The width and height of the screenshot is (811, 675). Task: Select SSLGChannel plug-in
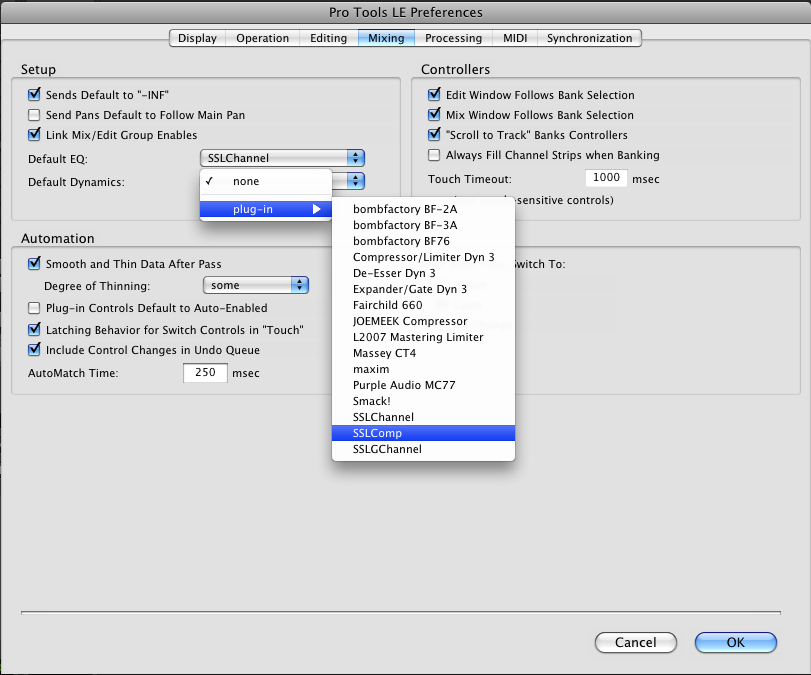(x=423, y=449)
